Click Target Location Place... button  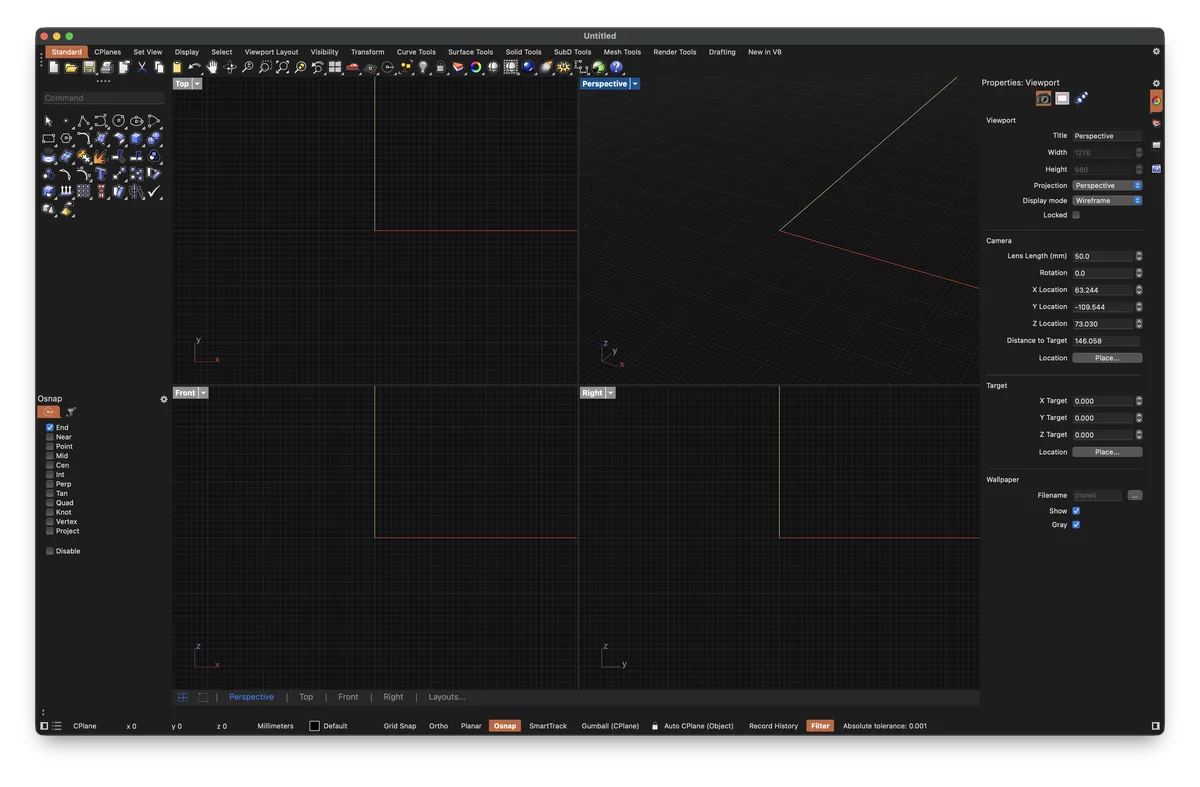[1107, 452]
